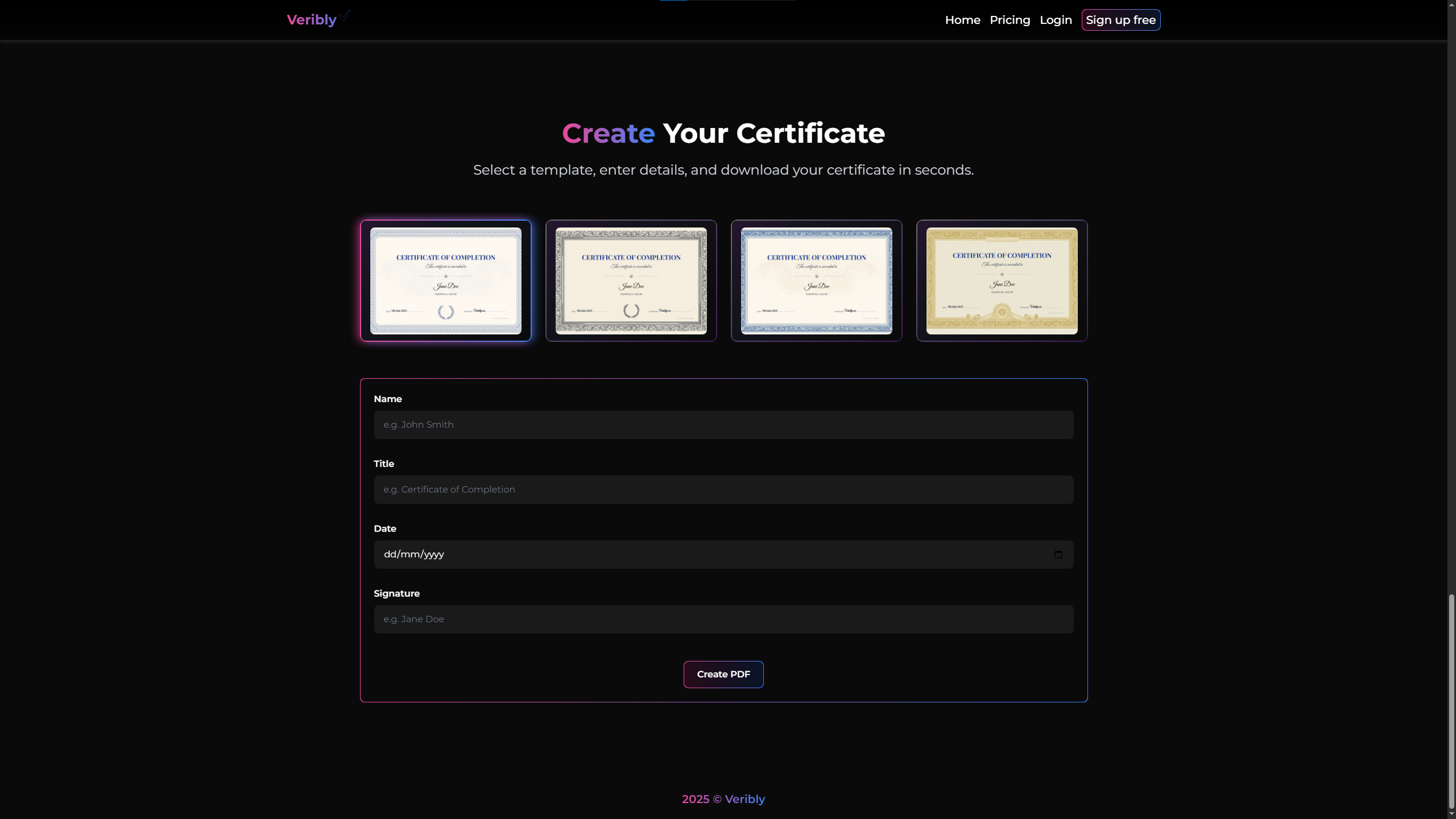Open the Pricing page

pos(1010,20)
